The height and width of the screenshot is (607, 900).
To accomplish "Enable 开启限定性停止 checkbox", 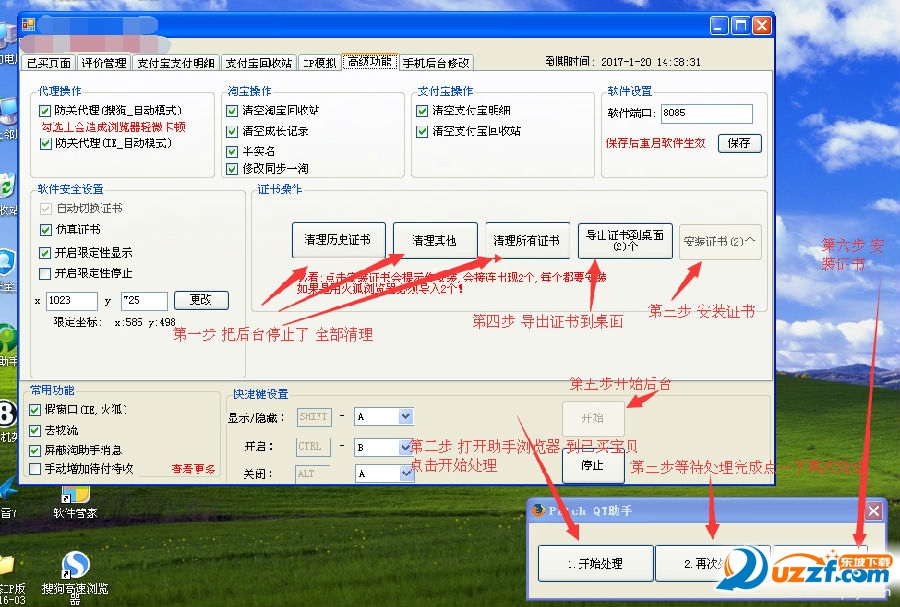I will click(44, 273).
